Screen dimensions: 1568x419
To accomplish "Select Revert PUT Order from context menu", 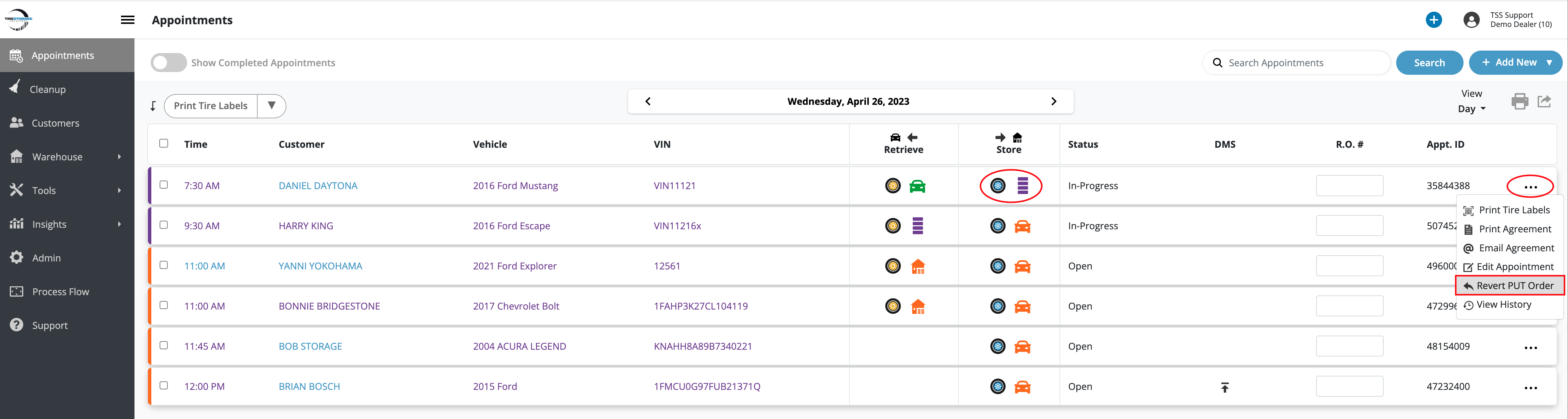I will click(x=1509, y=286).
